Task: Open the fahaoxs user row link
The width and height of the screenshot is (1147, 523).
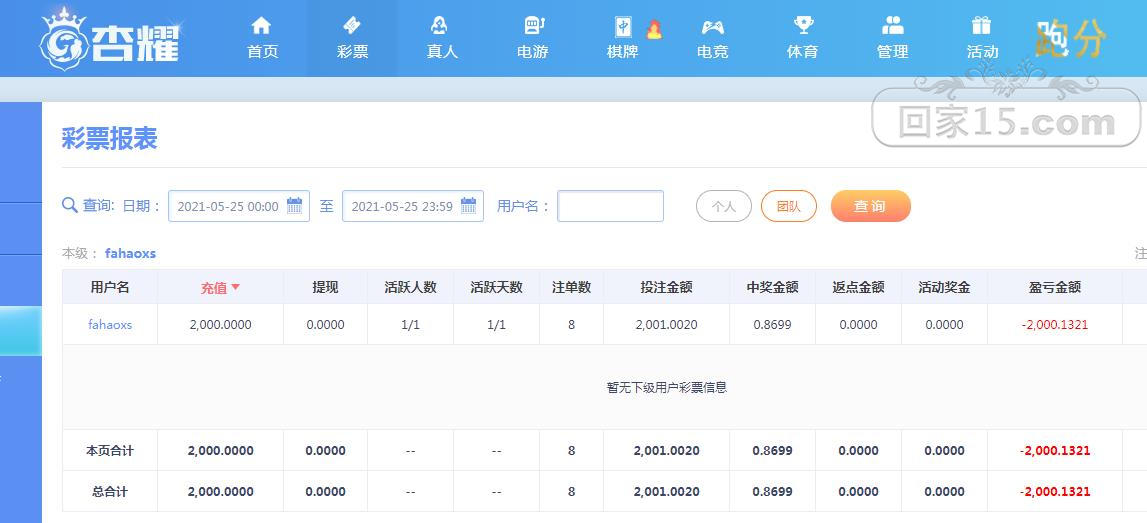Action: (x=110, y=325)
